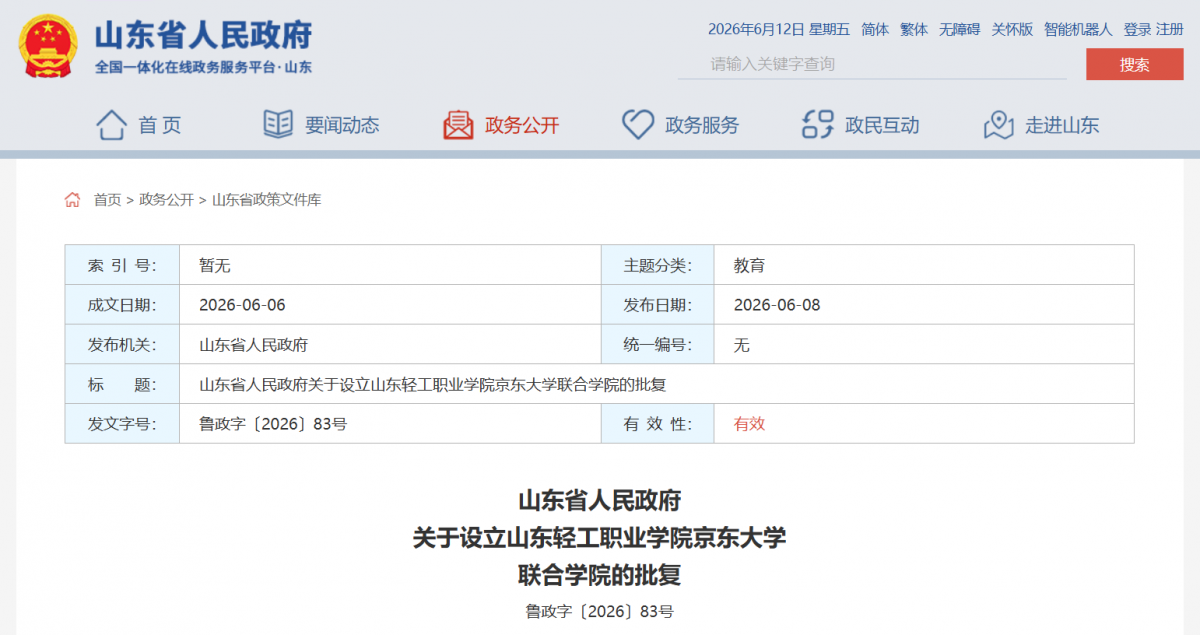The width and height of the screenshot is (1200, 635).
Task: Click the breadcrumb home icon
Action: 72,200
